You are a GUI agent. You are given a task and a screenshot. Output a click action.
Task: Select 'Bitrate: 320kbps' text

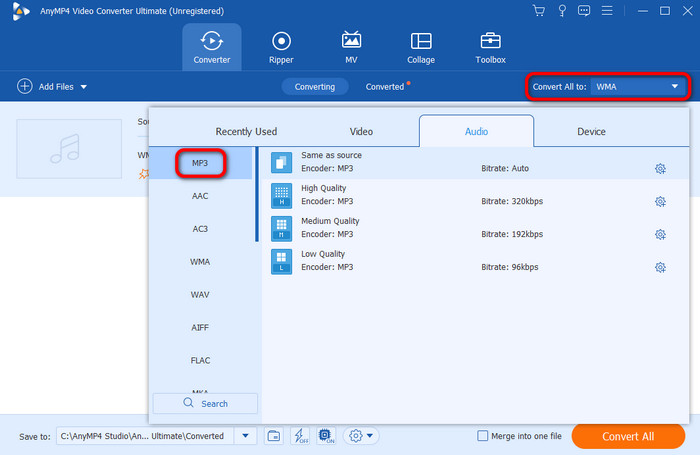pos(512,201)
